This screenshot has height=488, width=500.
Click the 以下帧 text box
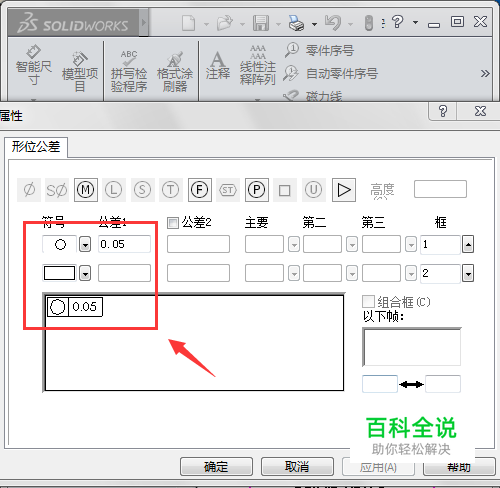[x=412, y=347]
